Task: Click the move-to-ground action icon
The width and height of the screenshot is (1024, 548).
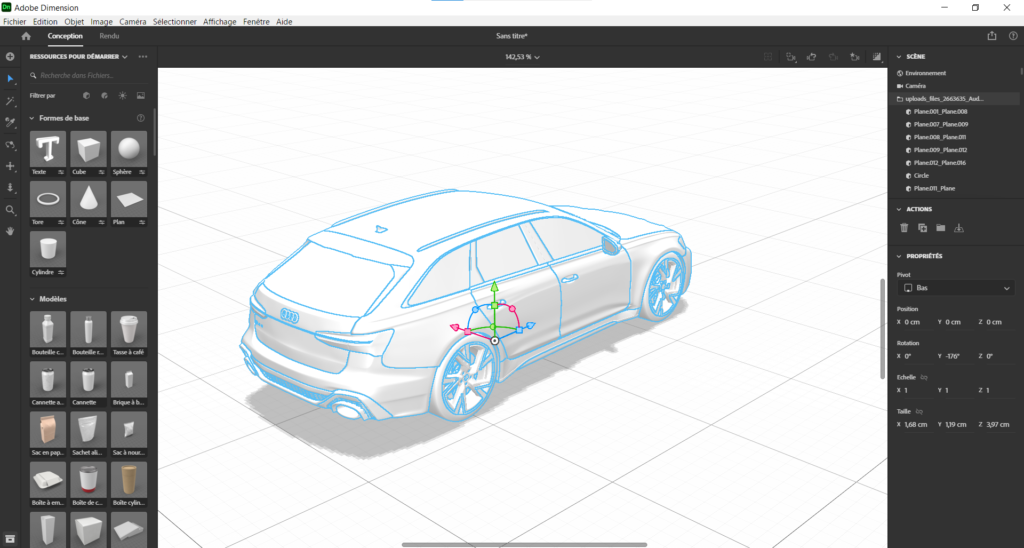Action: tap(959, 228)
